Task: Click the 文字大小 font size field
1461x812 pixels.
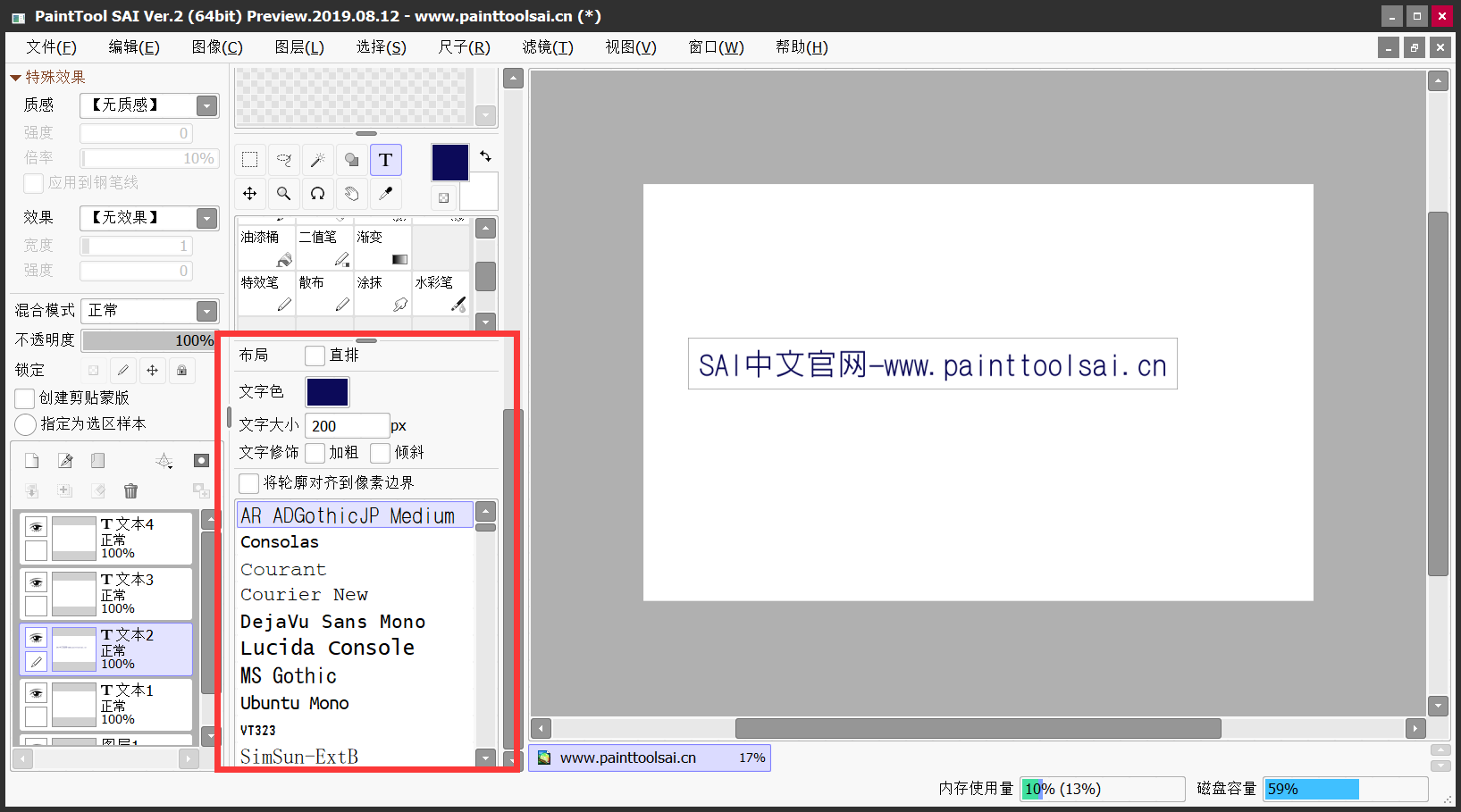Action: (x=347, y=426)
